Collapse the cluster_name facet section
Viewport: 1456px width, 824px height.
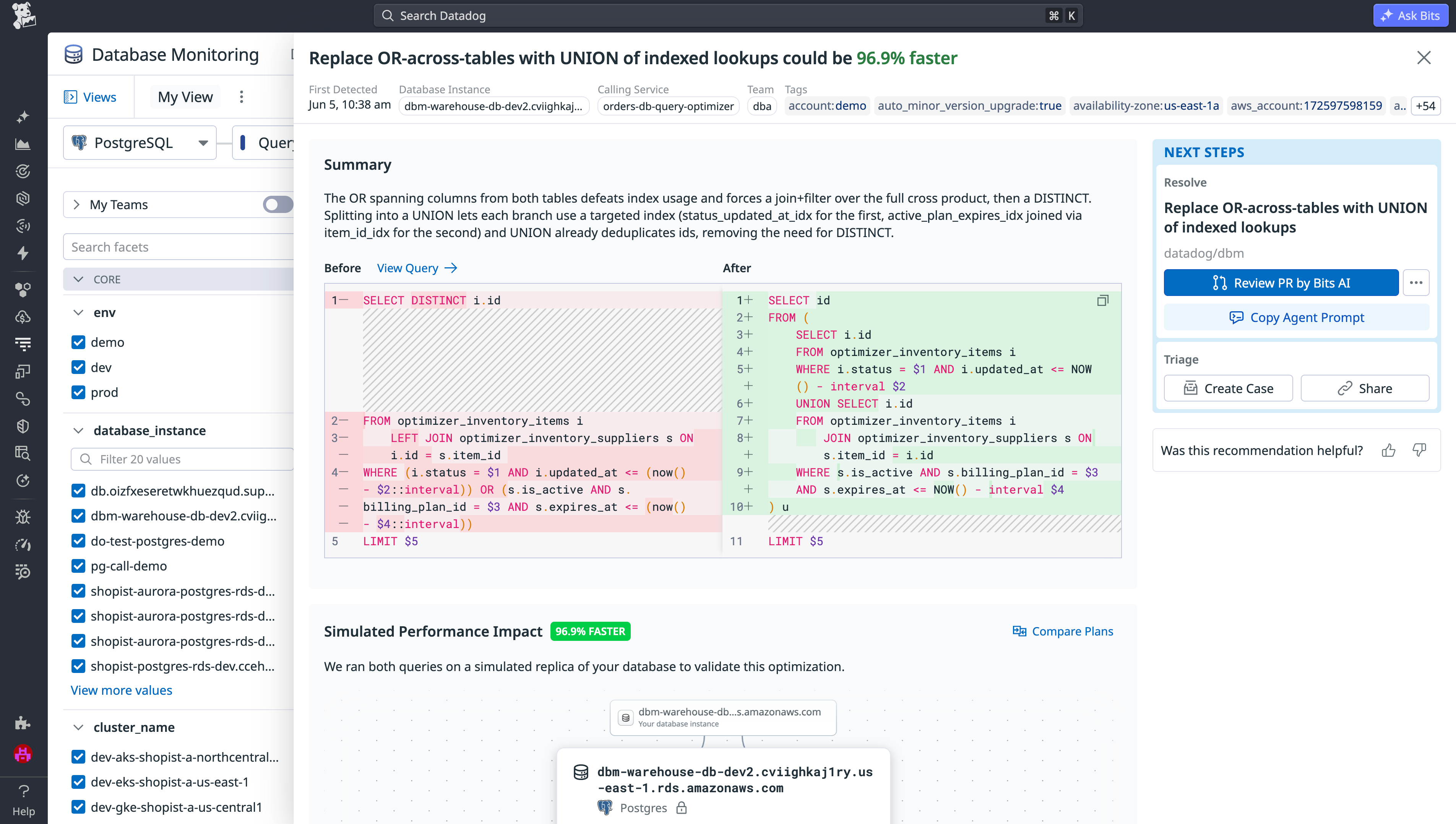pos(79,727)
